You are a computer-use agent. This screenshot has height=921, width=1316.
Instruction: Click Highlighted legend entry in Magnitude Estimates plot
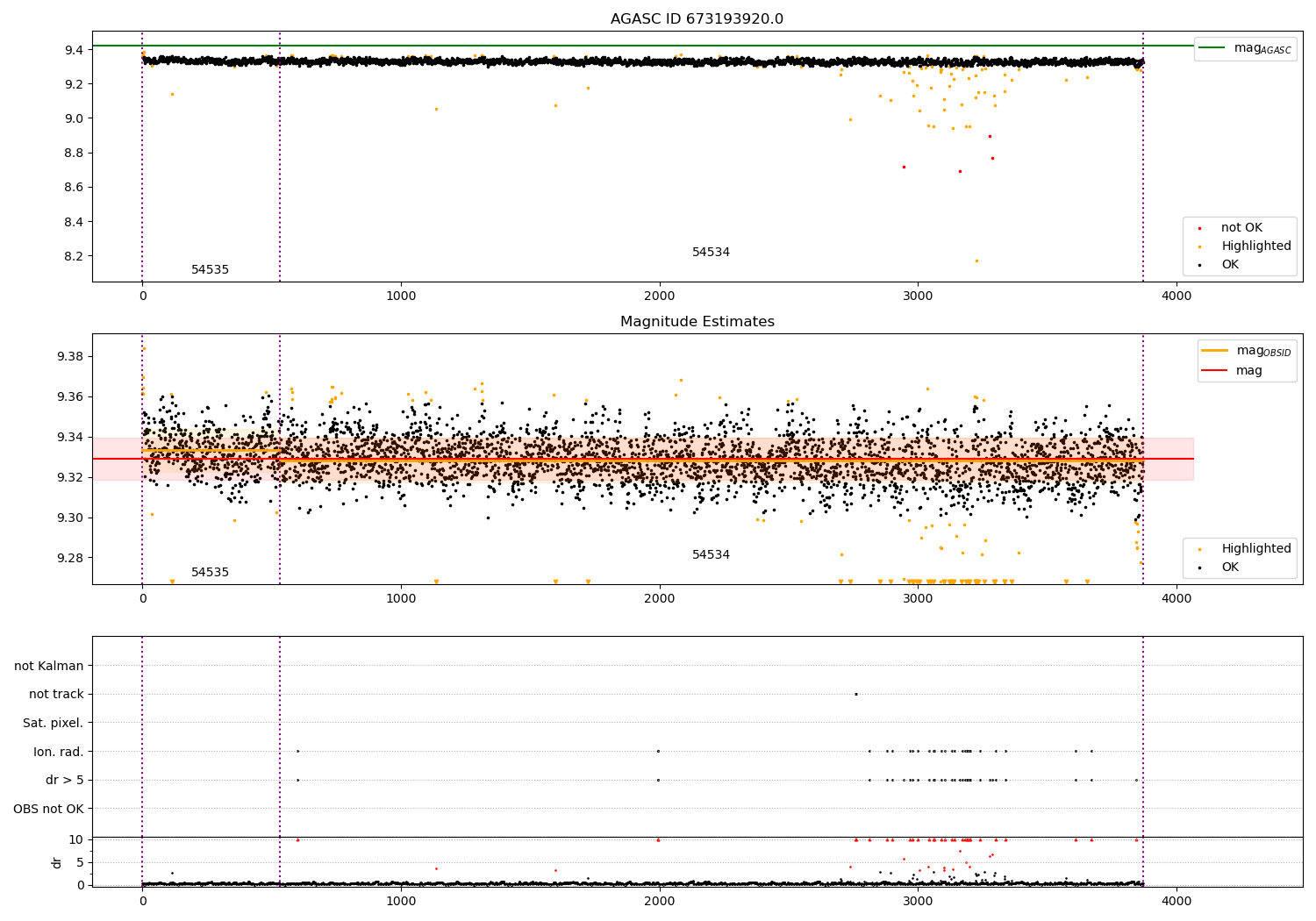point(1256,549)
